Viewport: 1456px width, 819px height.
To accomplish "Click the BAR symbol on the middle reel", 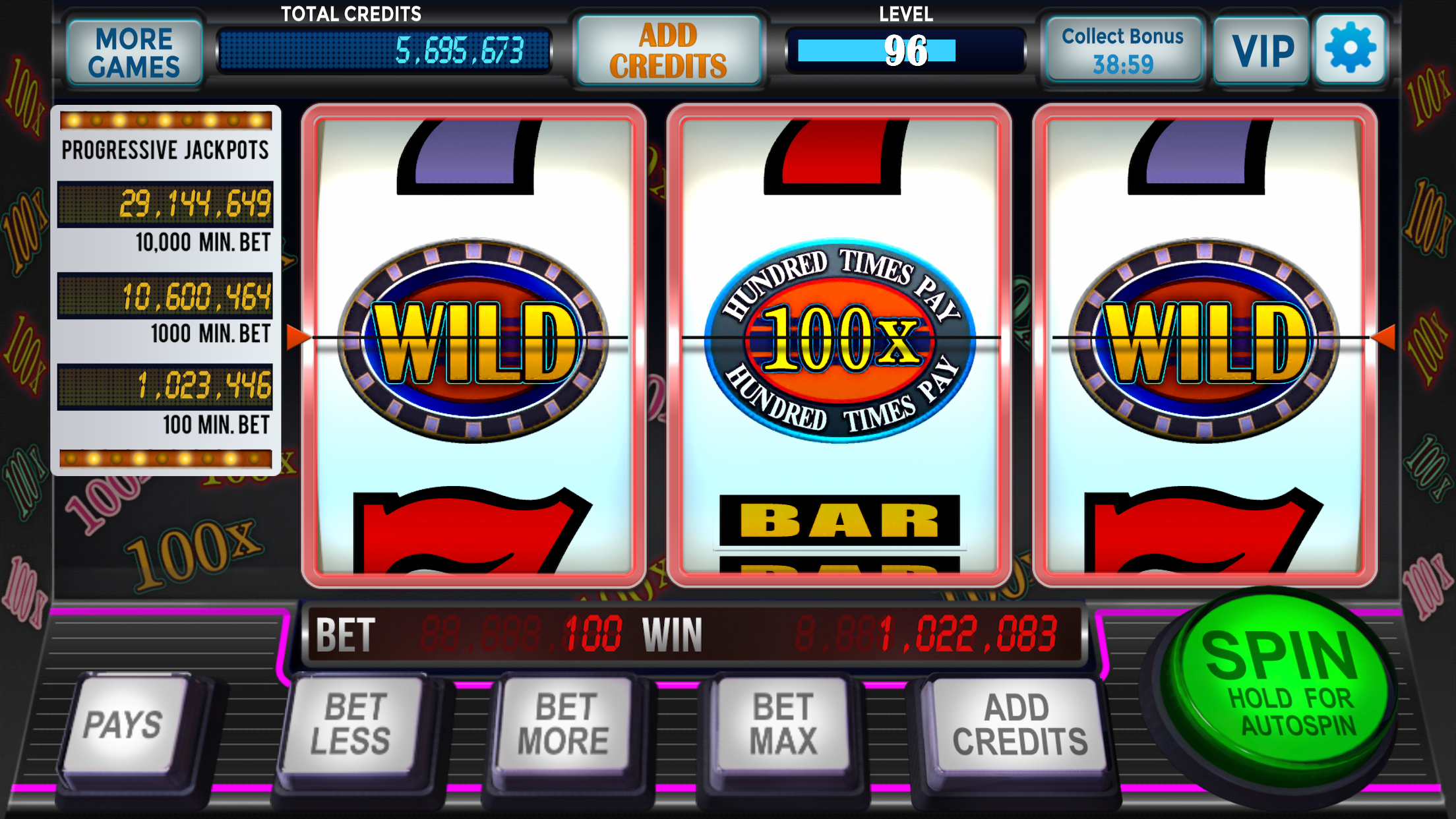I will (839, 520).
